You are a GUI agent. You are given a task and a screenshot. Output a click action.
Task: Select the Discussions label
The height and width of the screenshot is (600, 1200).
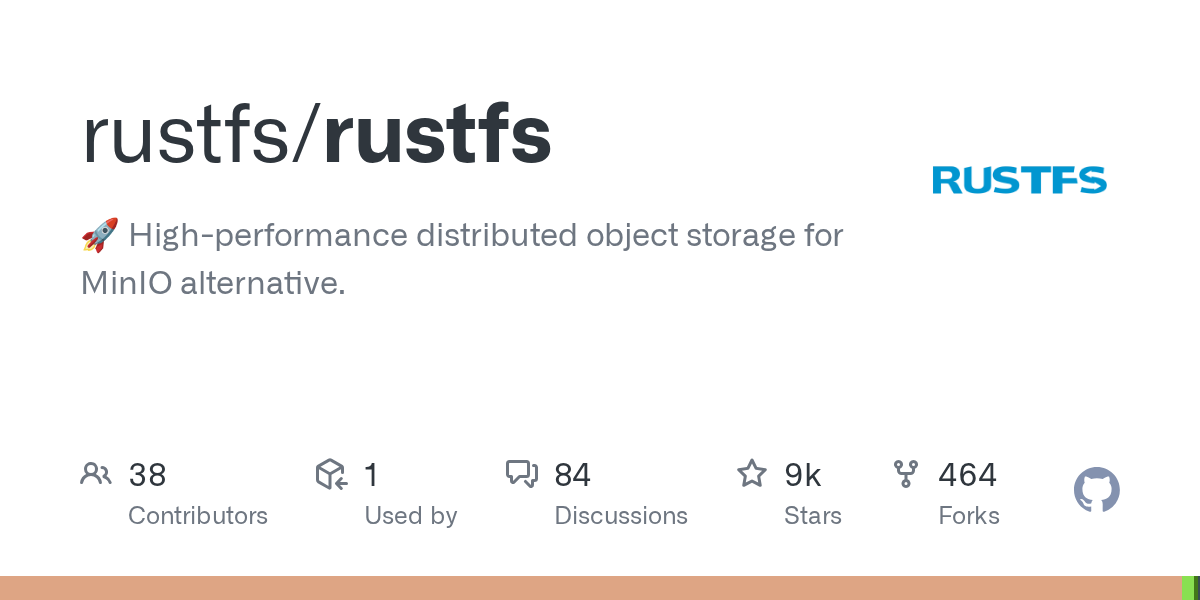click(x=621, y=516)
